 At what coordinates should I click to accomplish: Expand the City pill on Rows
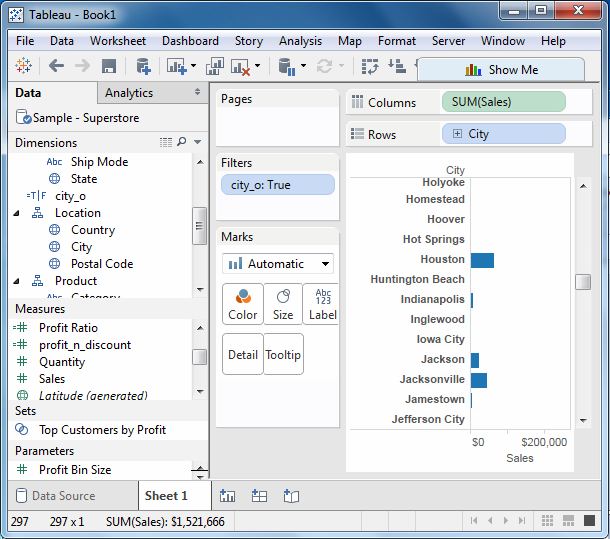[x=457, y=134]
